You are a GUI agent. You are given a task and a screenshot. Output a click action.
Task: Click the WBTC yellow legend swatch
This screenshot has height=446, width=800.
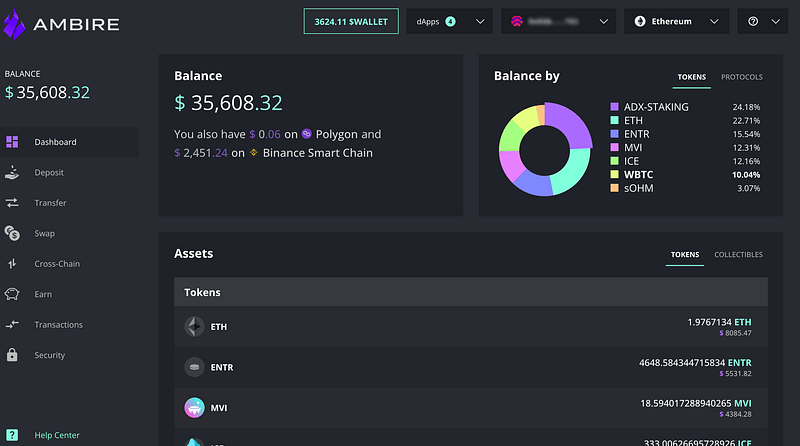[x=614, y=175]
